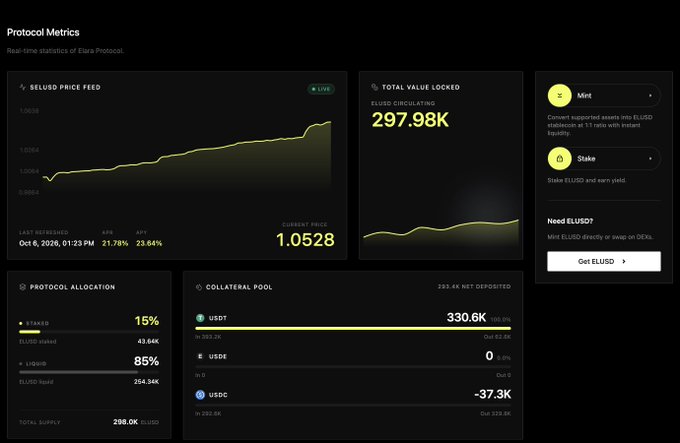
Task: Click the USDE token label
Action: tap(218, 356)
